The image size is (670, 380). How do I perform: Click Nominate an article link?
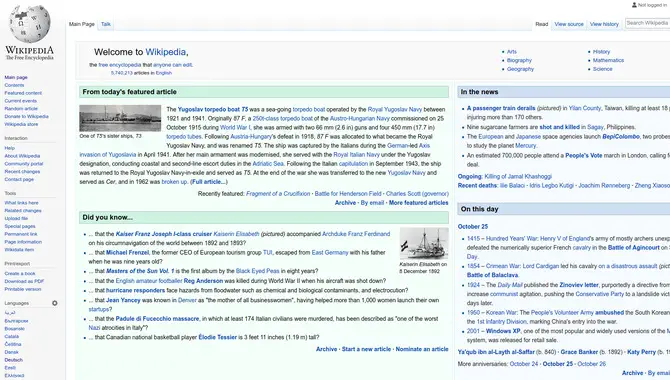422,349
